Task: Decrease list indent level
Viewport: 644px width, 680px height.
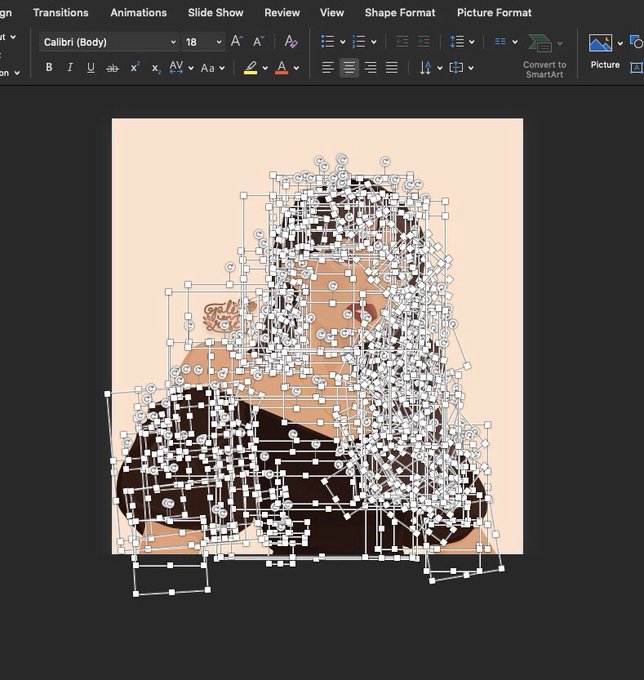Action: [402, 42]
